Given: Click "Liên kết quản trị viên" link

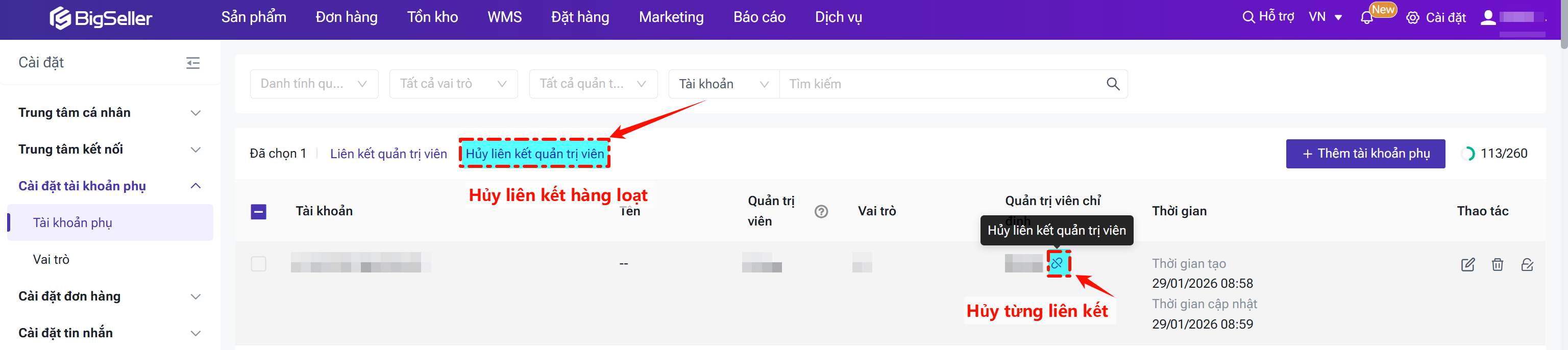Looking at the screenshot, I should [388, 154].
